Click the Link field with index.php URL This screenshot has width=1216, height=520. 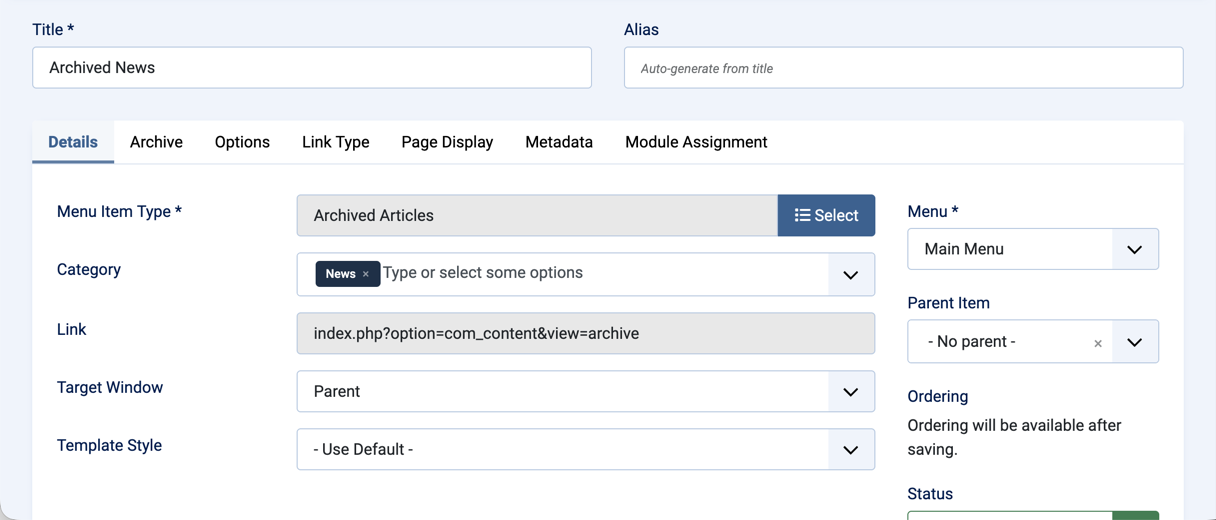[586, 333]
